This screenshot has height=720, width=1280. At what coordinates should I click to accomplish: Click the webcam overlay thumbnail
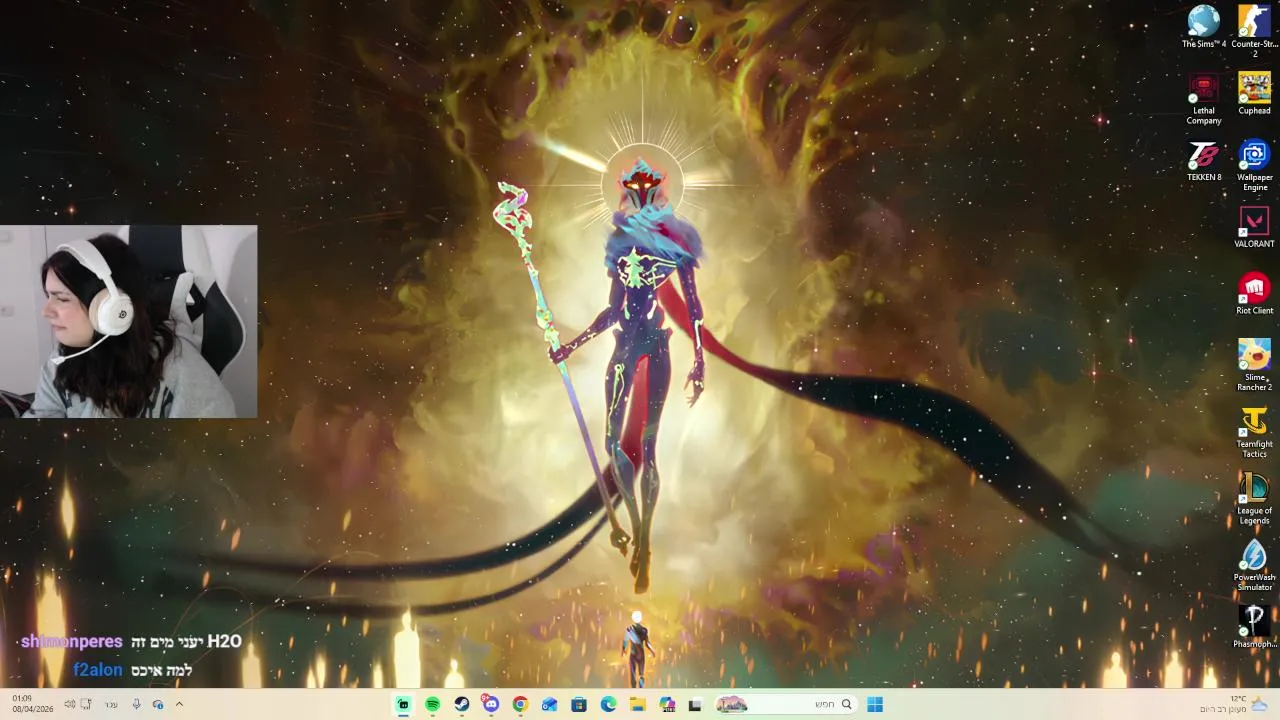point(128,321)
